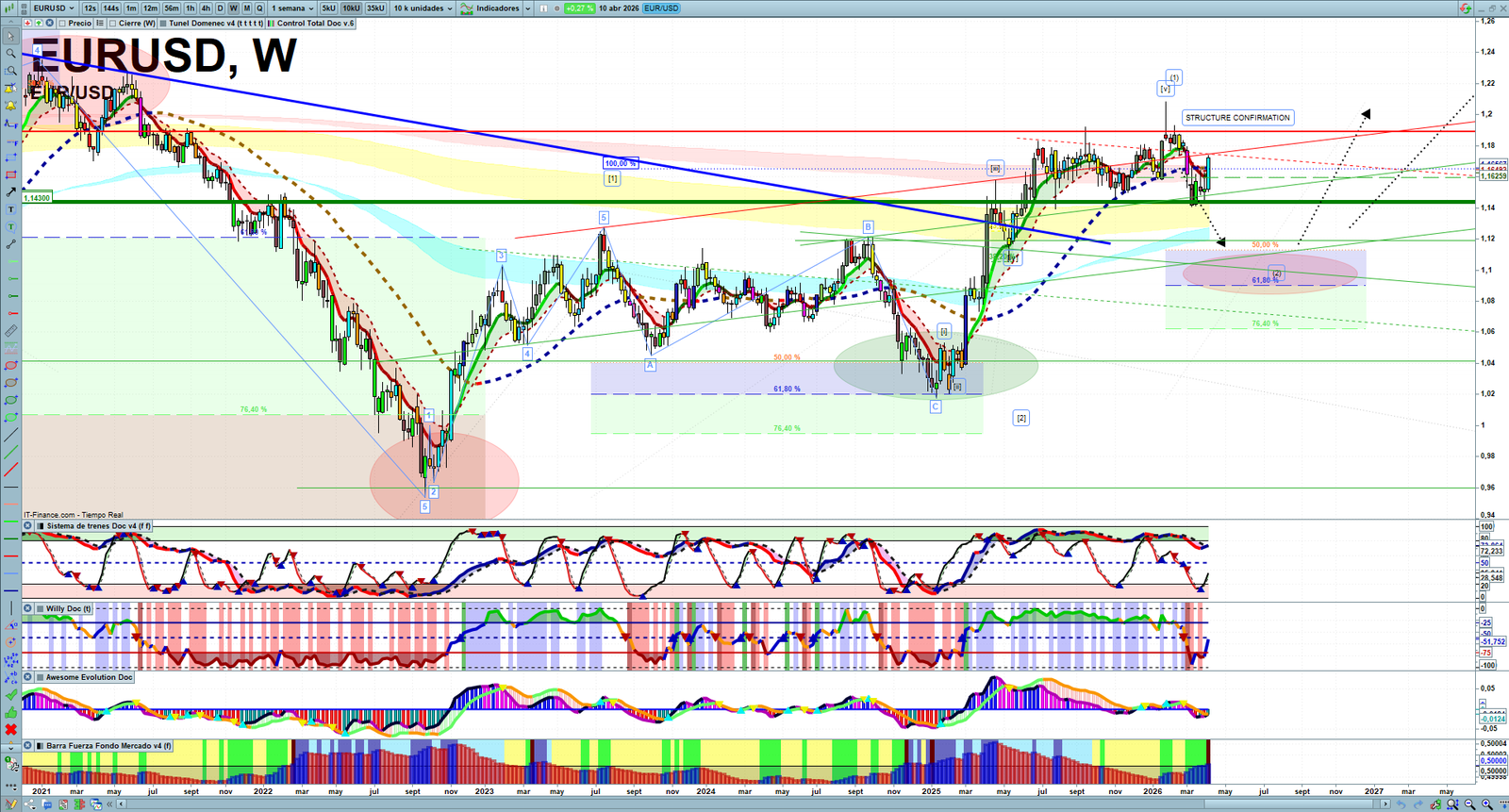Image resolution: width=1509 pixels, height=812 pixels.
Task: Click the 1,14300 green price level label
Action: click(38, 198)
